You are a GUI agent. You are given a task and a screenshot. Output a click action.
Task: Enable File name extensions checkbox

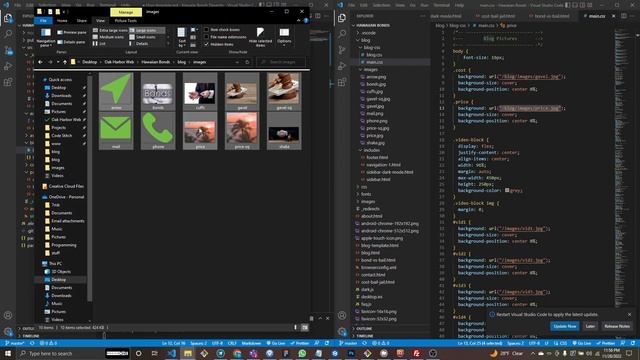pyautogui.click(x=207, y=37)
